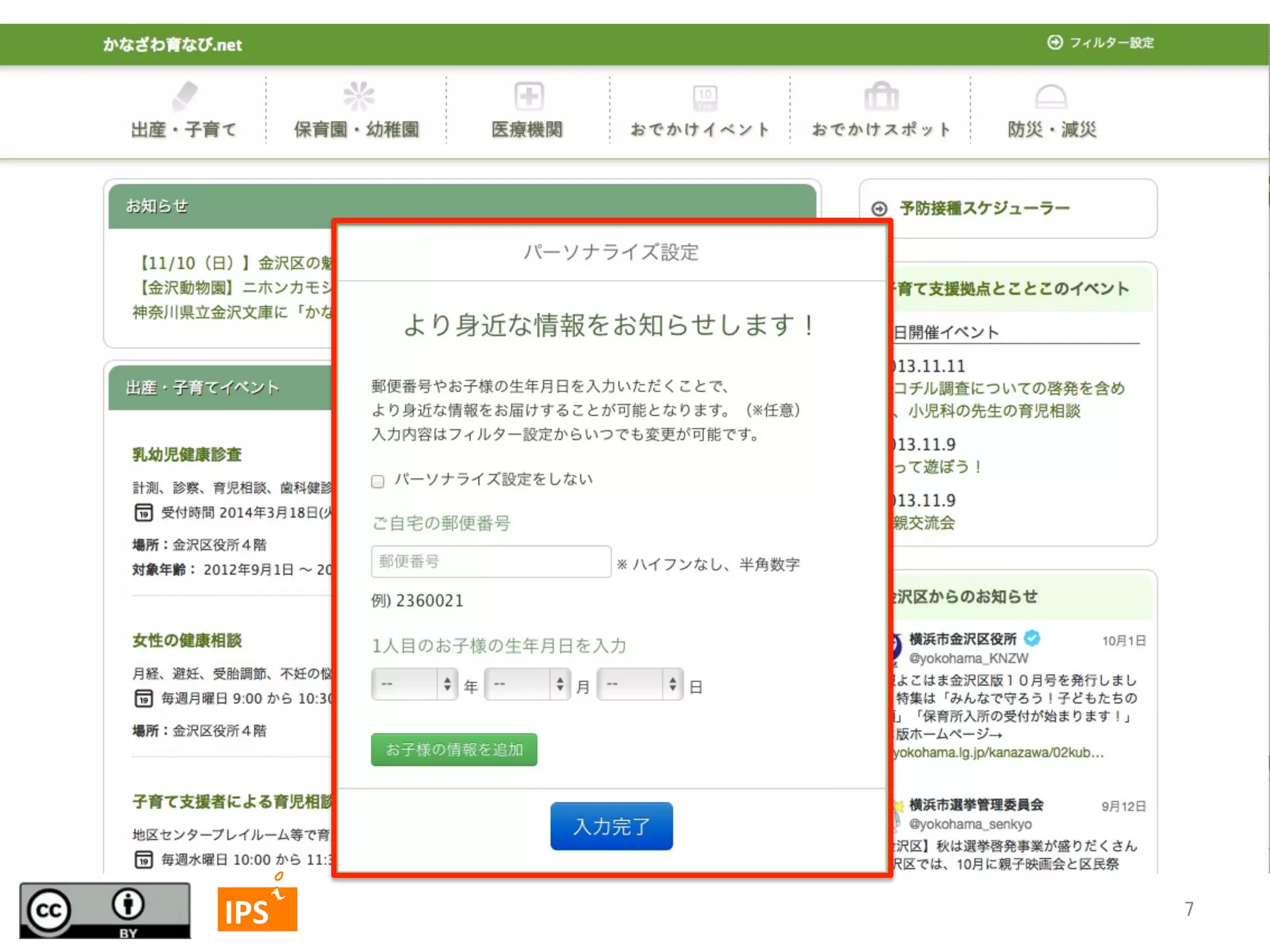This screenshot has width=1270, height=952.
Task: Click the かなざわ育なび.net site logo
Action: [x=172, y=45]
